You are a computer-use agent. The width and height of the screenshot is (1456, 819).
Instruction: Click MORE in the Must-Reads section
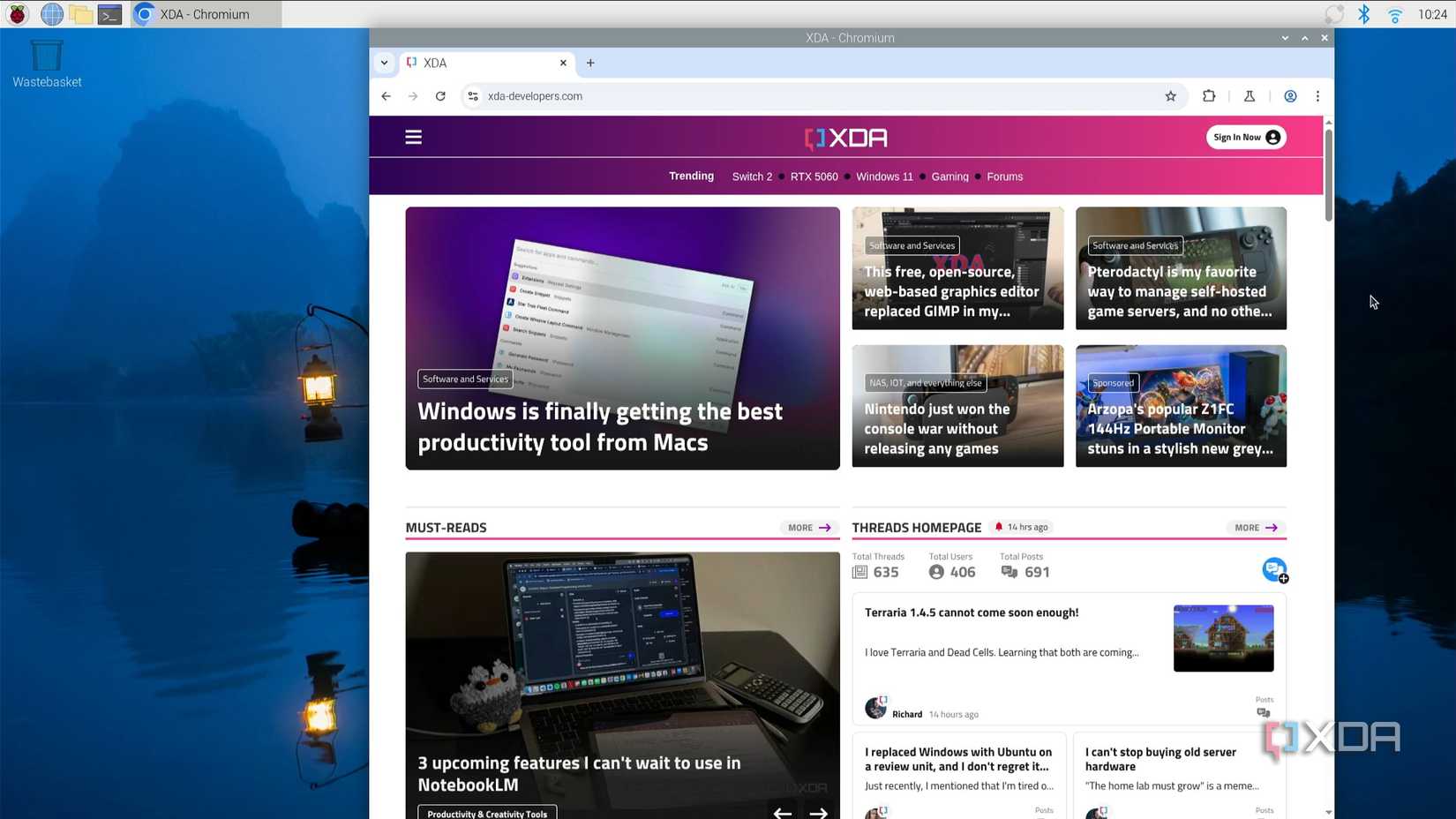pyautogui.click(x=807, y=527)
